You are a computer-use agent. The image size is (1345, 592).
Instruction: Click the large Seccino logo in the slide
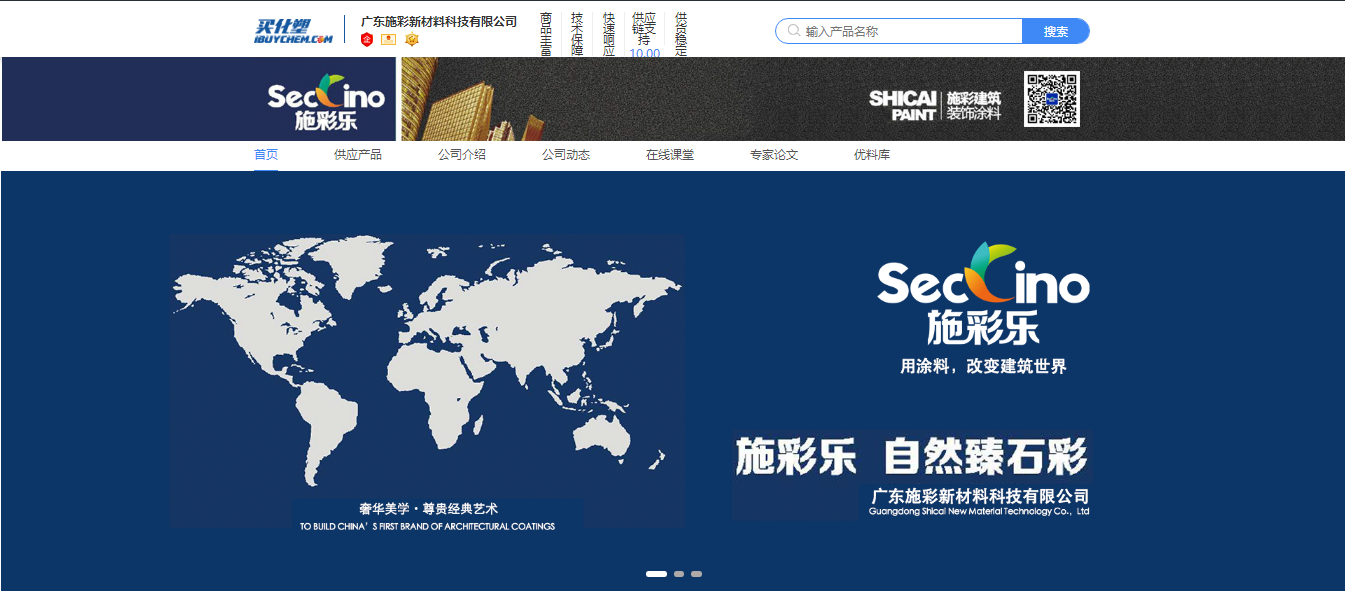[983, 293]
